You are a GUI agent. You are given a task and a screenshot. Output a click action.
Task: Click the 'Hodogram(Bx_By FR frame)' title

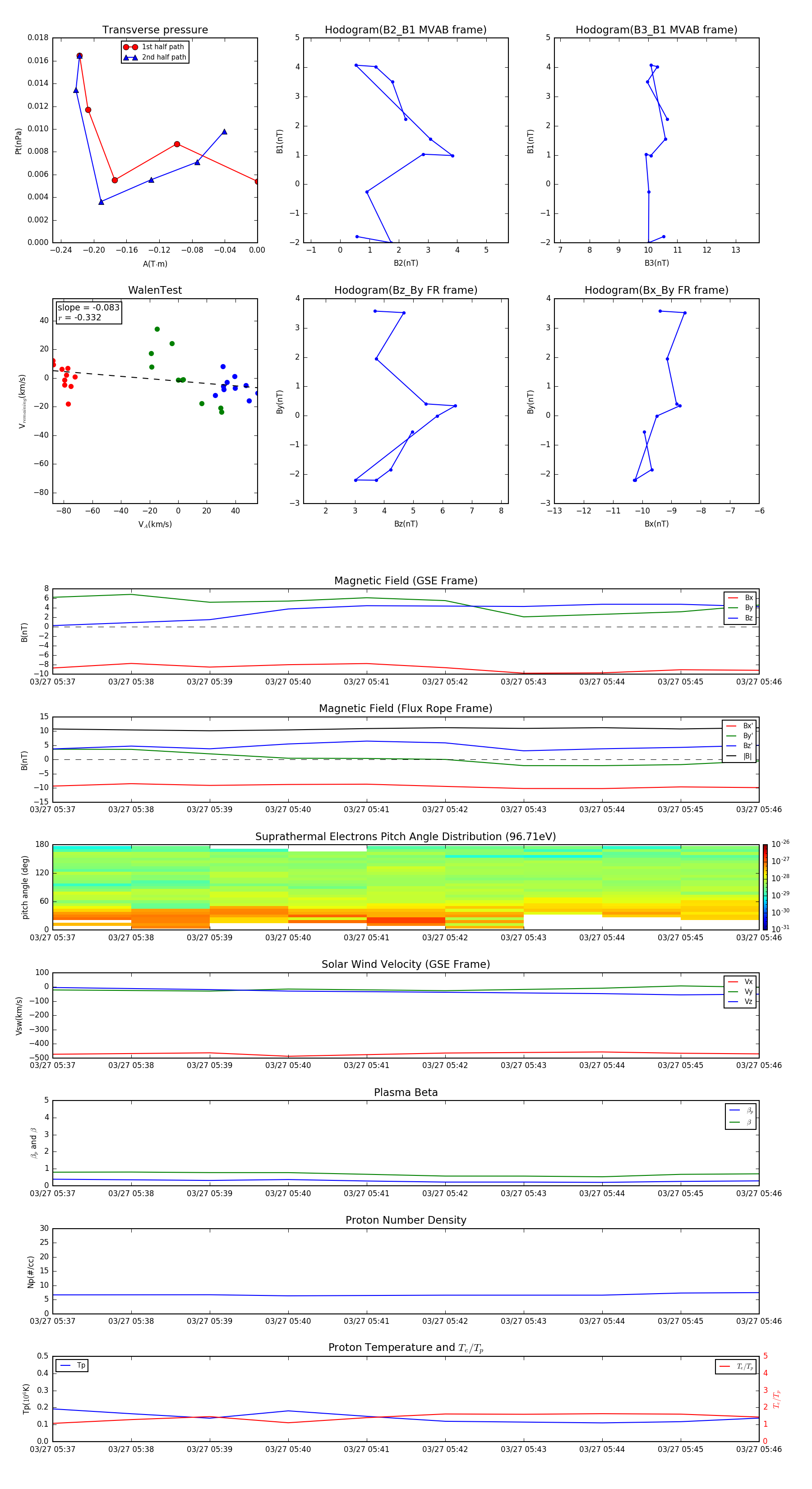click(656, 290)
